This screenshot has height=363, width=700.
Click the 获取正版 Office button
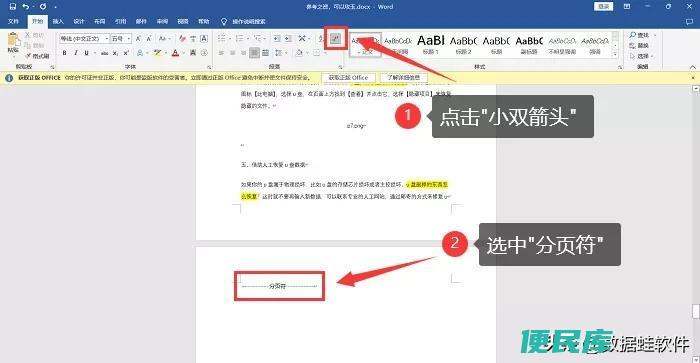tap(348, 78)
